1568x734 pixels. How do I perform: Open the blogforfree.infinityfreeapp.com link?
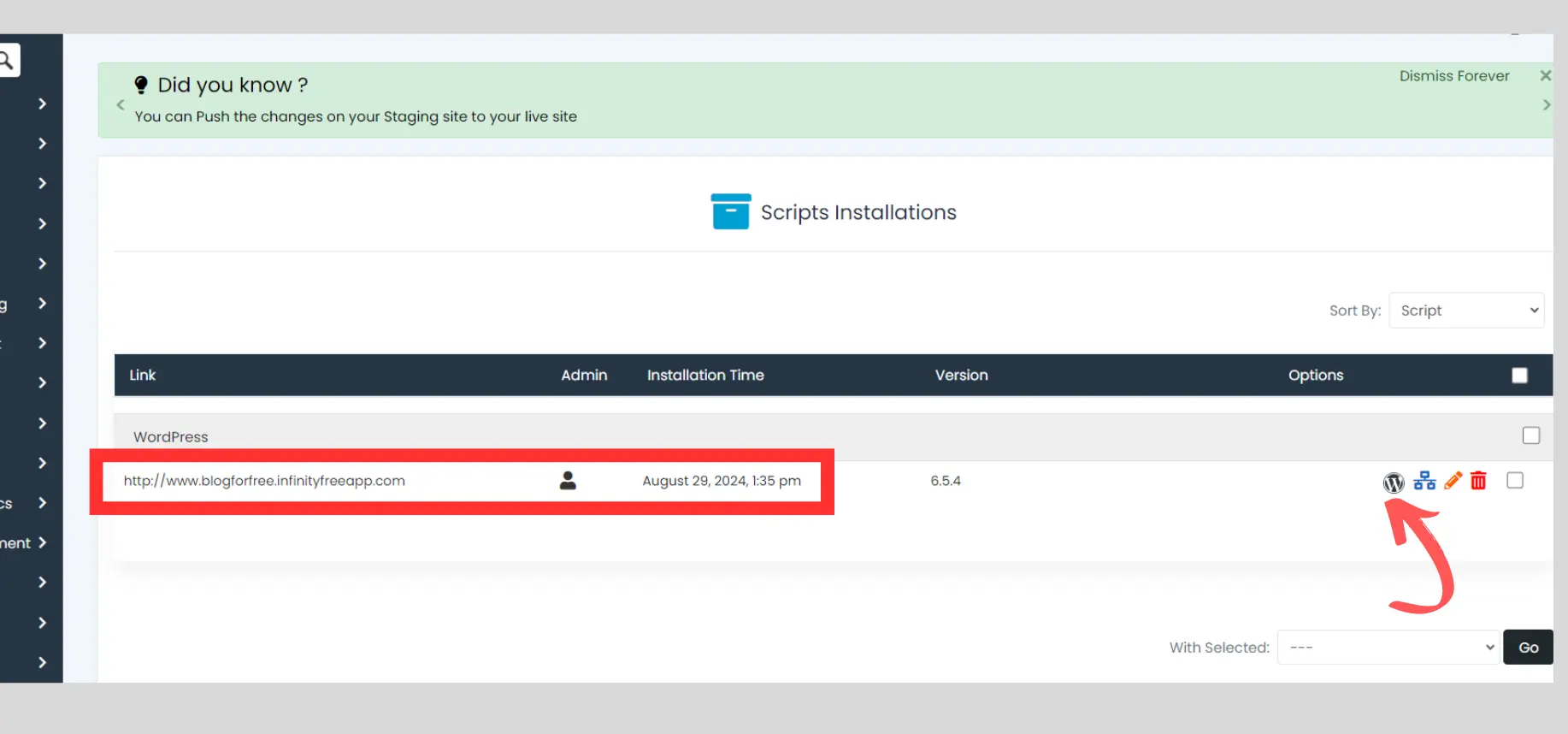pyautogui.click(x=264, y=481)
